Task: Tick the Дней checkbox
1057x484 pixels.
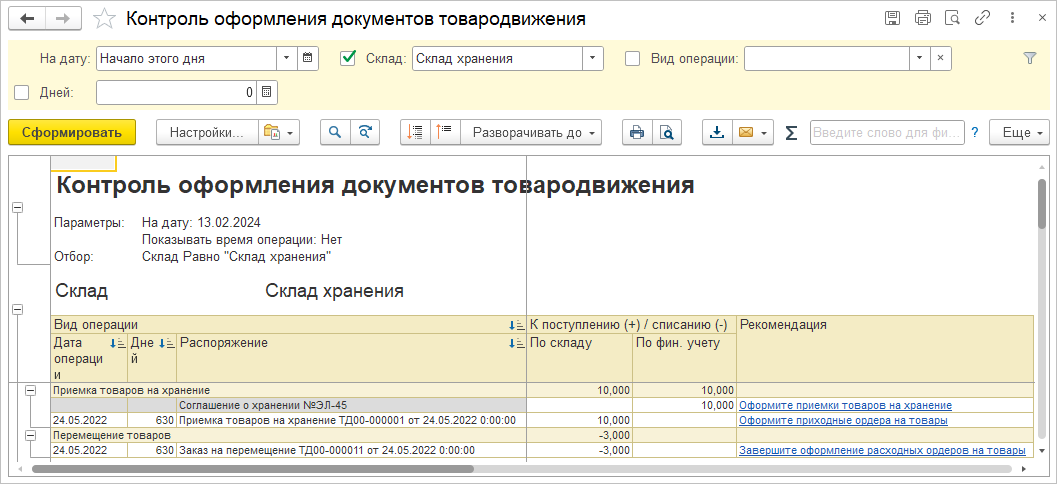Action: [x=22, y=92]
